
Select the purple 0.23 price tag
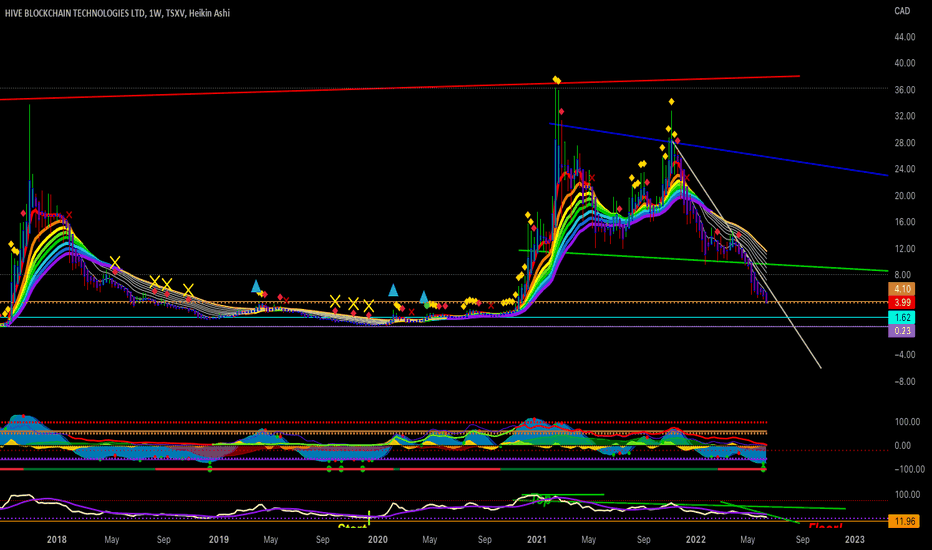click(x=902, y=331)
